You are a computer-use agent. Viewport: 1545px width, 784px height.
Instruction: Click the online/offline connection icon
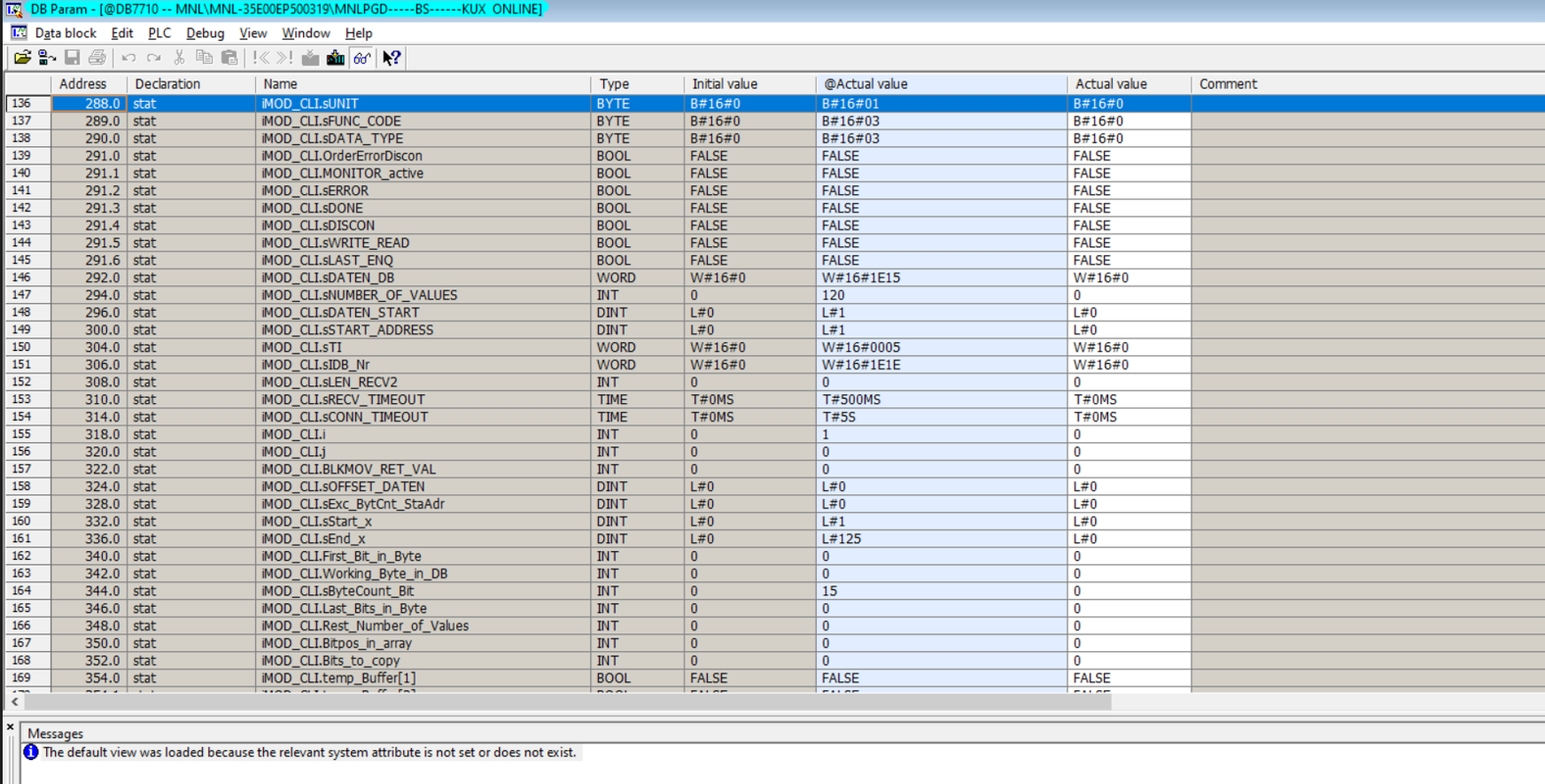[47, 58]
